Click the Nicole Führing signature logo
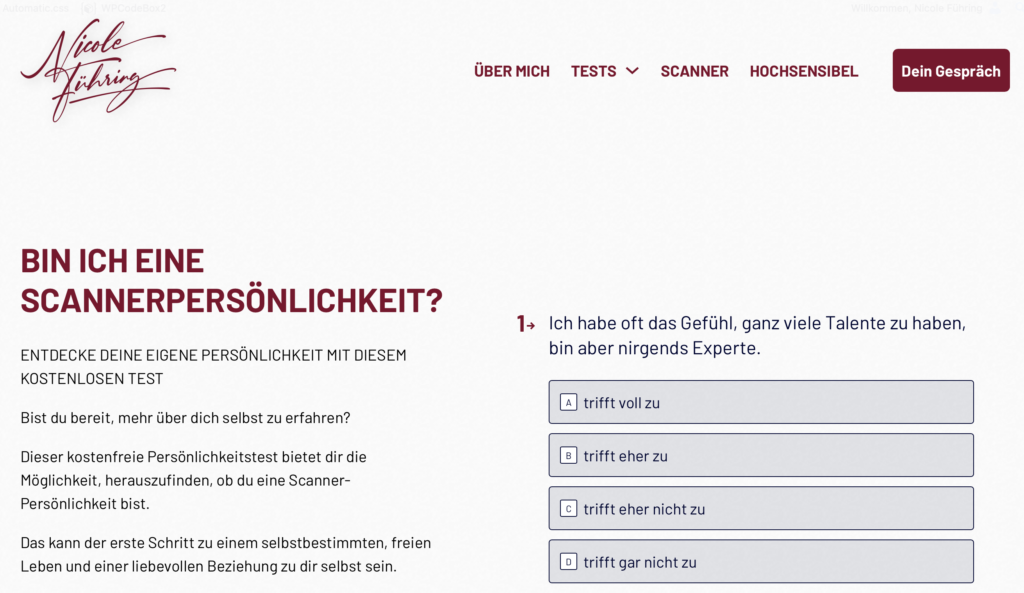The width and height of the screenshot is (1024, 593). coord(97,70)
